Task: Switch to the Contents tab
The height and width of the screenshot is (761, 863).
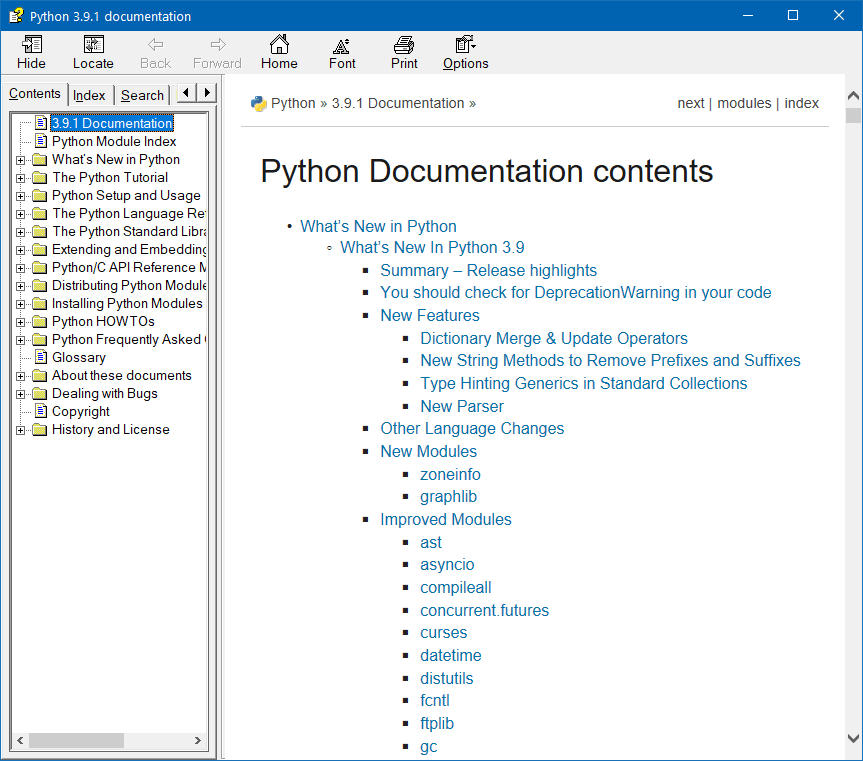Action: 35,94
